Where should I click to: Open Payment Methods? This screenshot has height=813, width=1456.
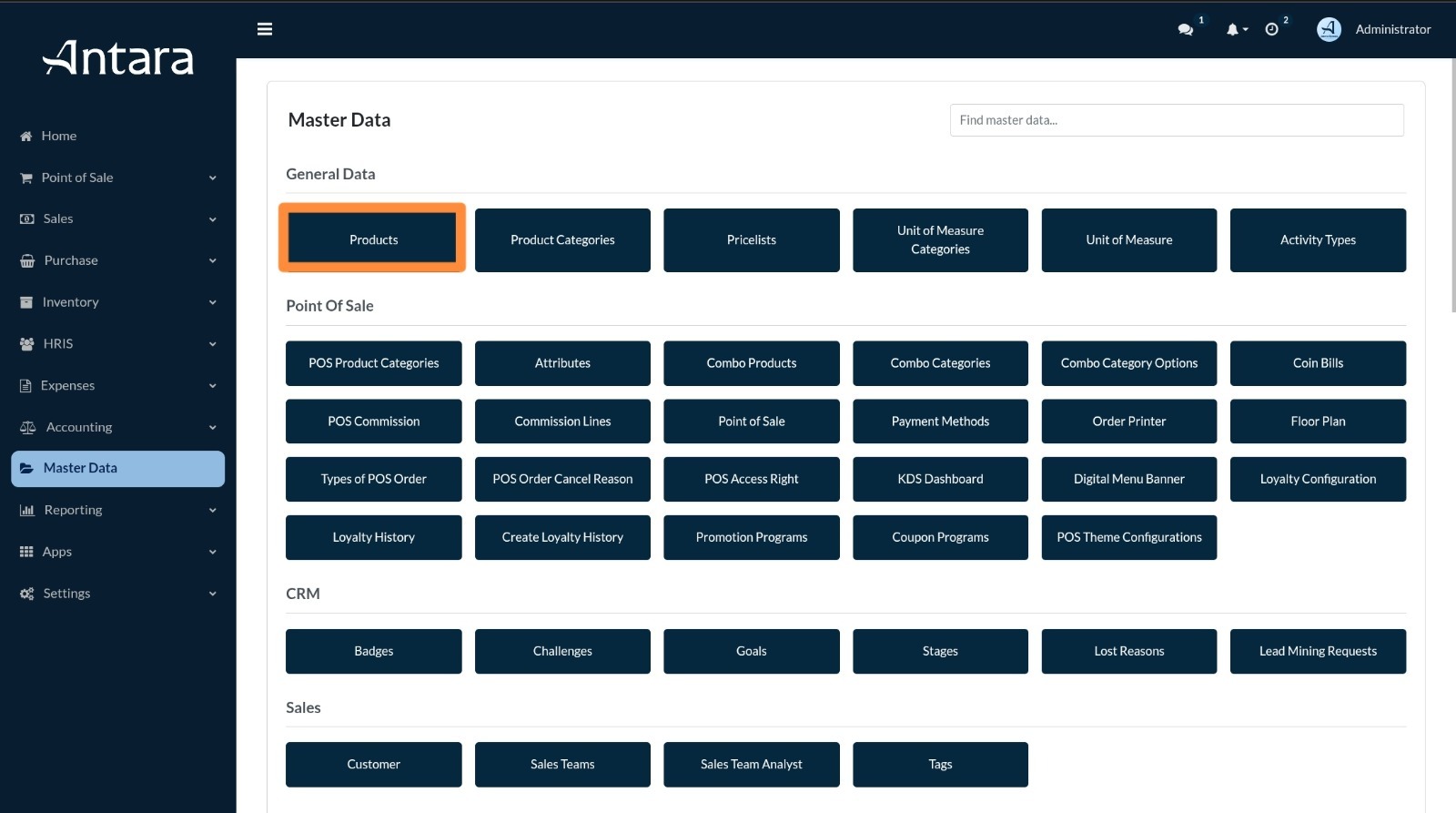[940, 422]
